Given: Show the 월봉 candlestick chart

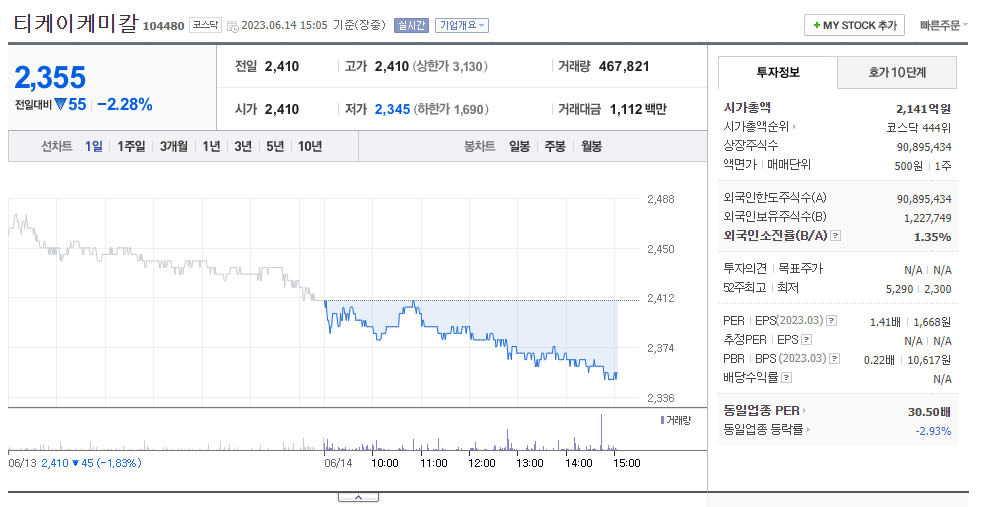Looking at the screenshot, I should tap(591, 146).
